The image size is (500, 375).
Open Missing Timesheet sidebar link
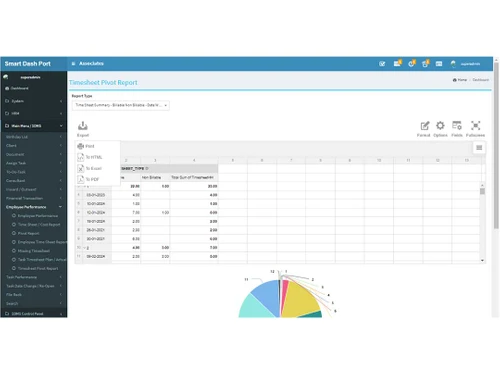pos(34,251)
